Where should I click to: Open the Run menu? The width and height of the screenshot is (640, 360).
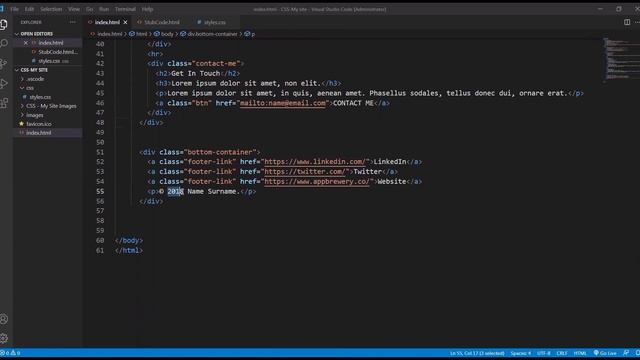[x=104, y=9]
